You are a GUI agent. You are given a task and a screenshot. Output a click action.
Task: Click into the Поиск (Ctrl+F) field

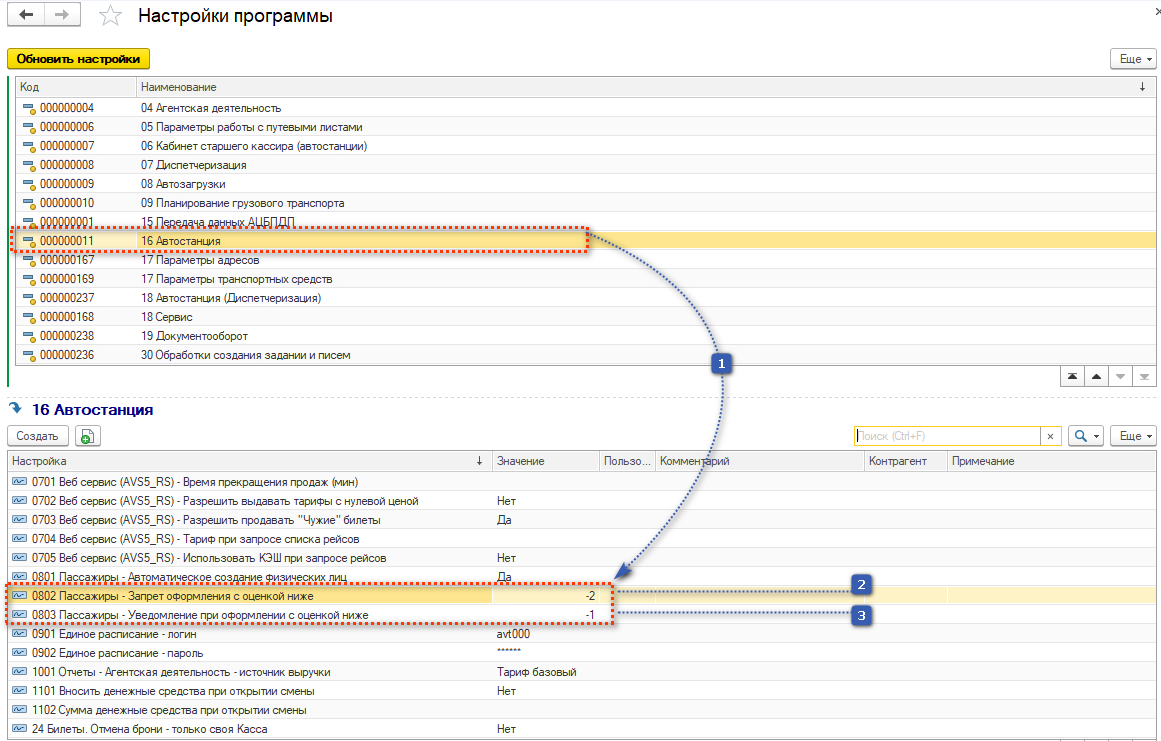946,436
